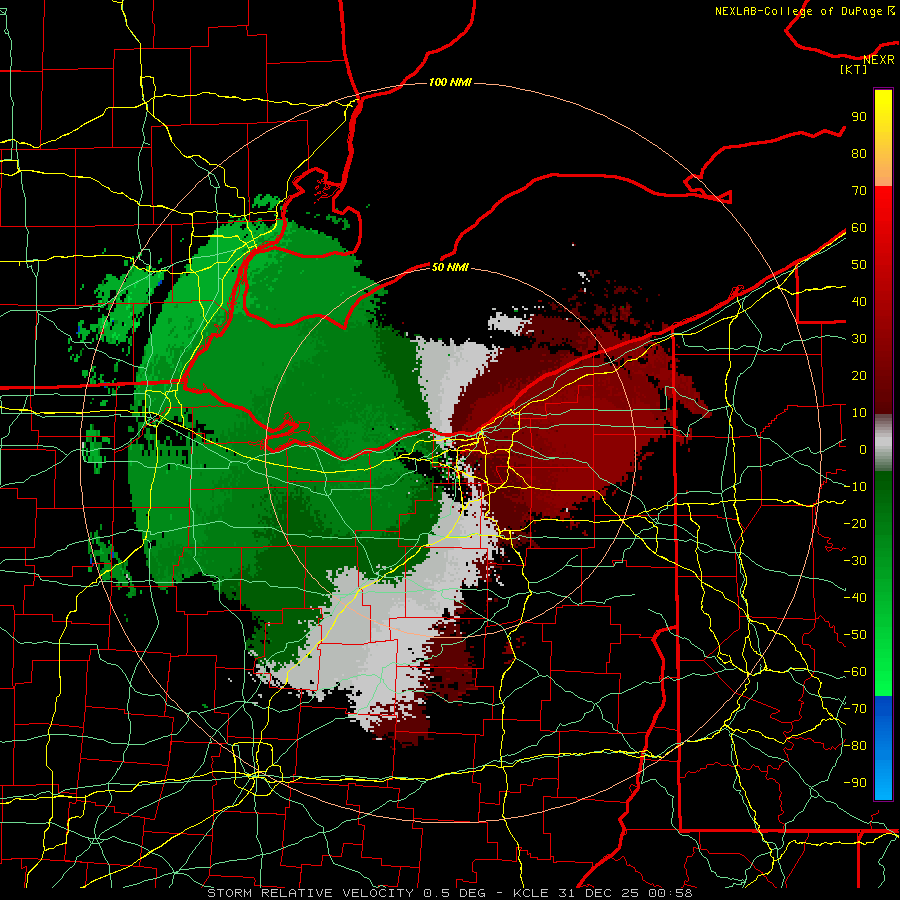The height and width of the screenshot is (900, 900).
Task: Click the 100 NMI range ring label
Action: tap(450, 82)
